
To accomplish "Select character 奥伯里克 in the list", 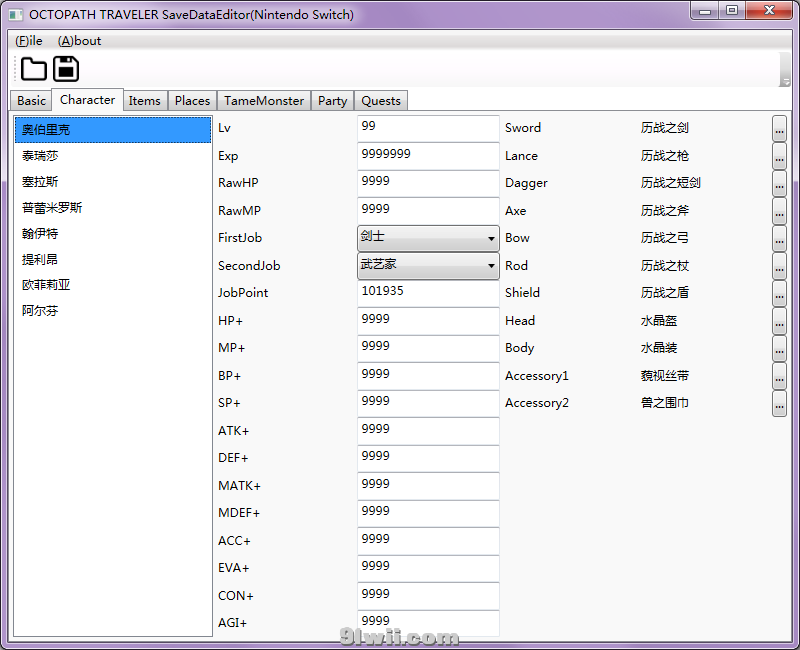I will (x=113, y=130).
